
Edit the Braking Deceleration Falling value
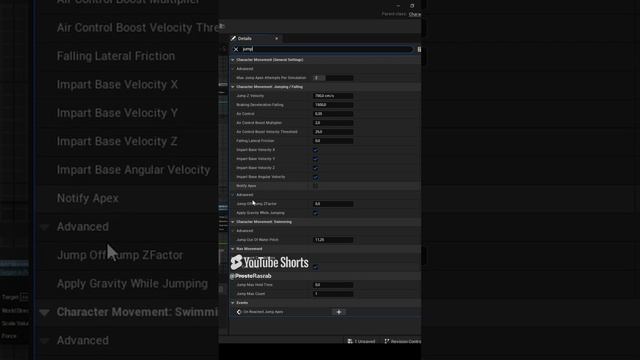(x=333, y=105)
